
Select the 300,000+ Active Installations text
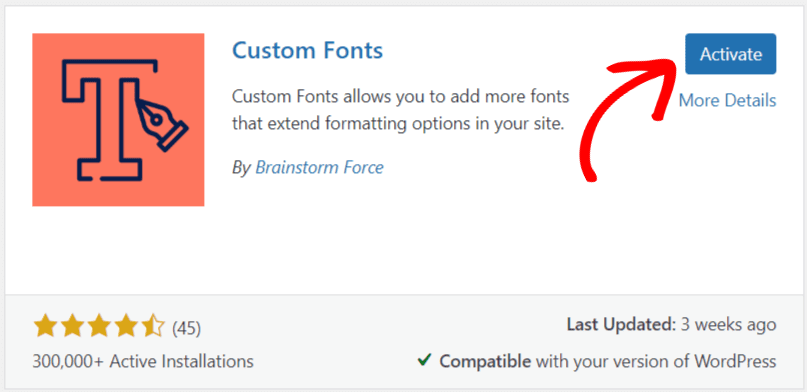(x=143, y=361)
